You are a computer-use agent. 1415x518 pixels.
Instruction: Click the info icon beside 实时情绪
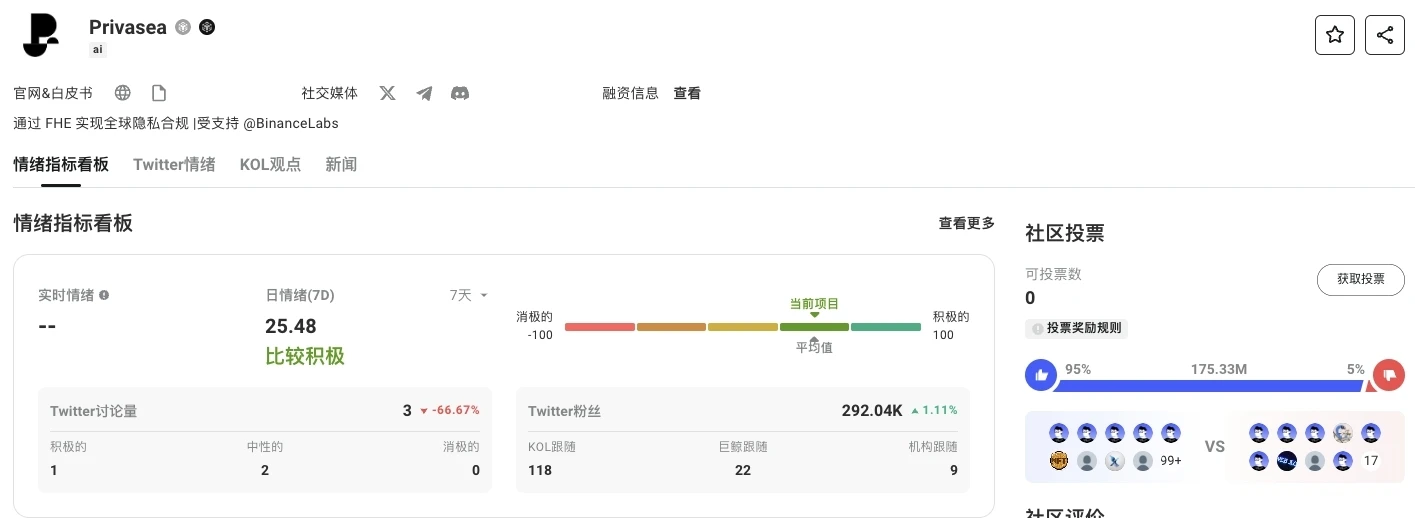click(104, 295)
